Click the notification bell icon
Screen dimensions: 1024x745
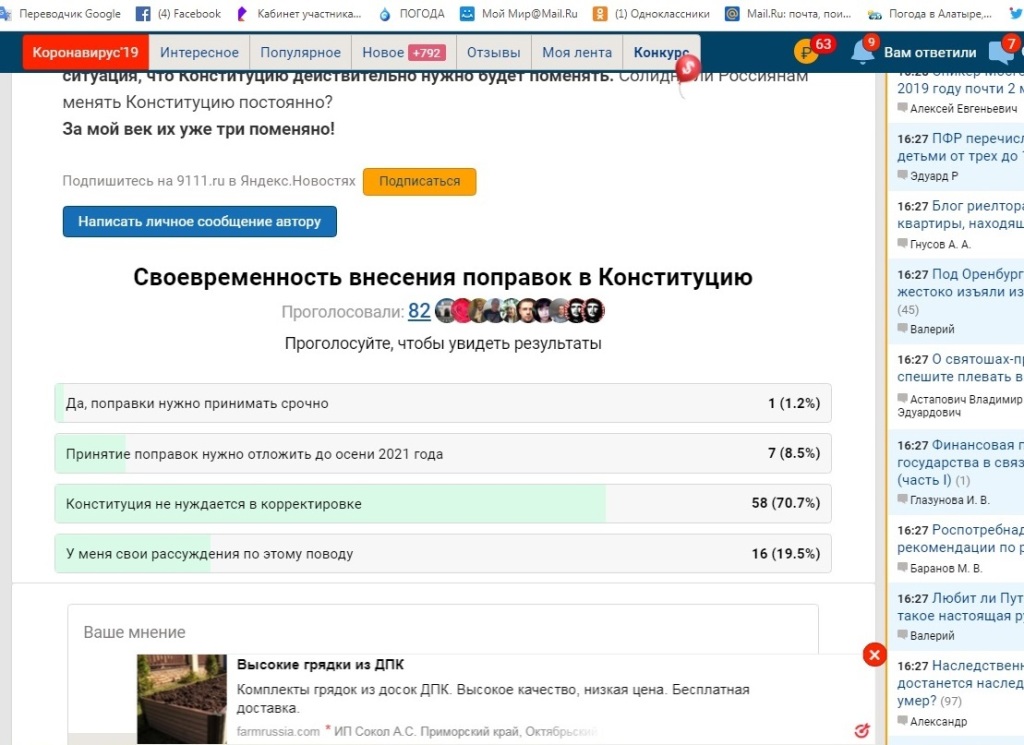click(x=862, y=53)
